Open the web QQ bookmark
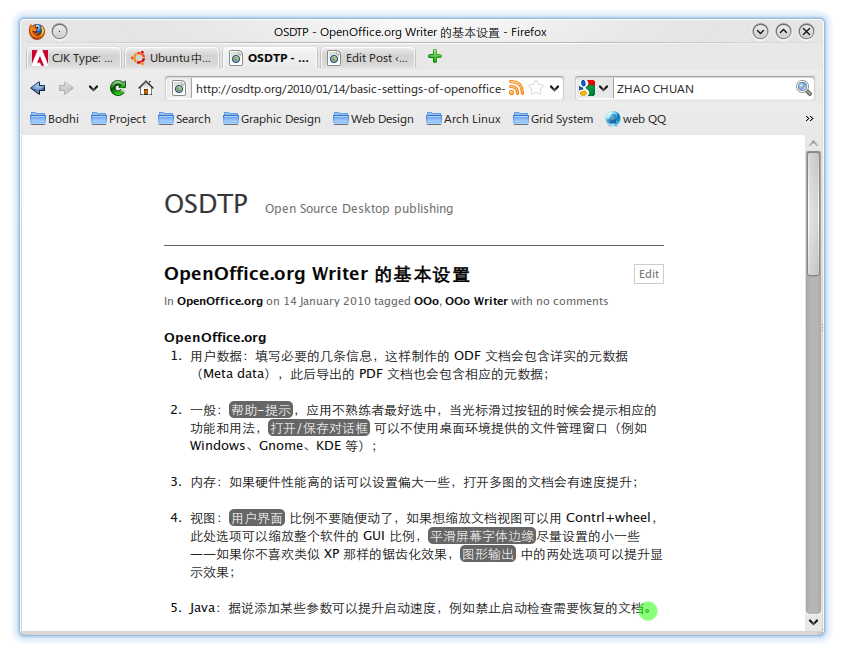The image size is (849, 653). pos(636,119)
